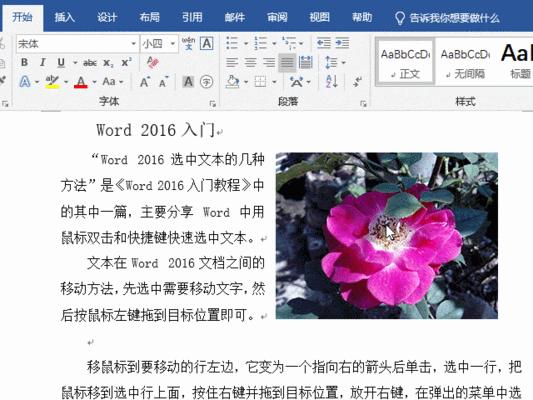
Task: Toggle strikethrough text formatting
Action: [90, 63]
